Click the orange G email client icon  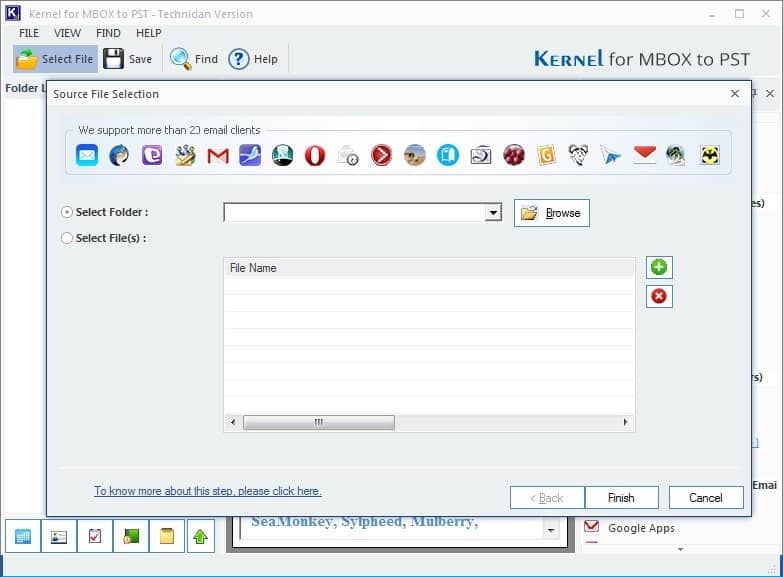(546, 155)
